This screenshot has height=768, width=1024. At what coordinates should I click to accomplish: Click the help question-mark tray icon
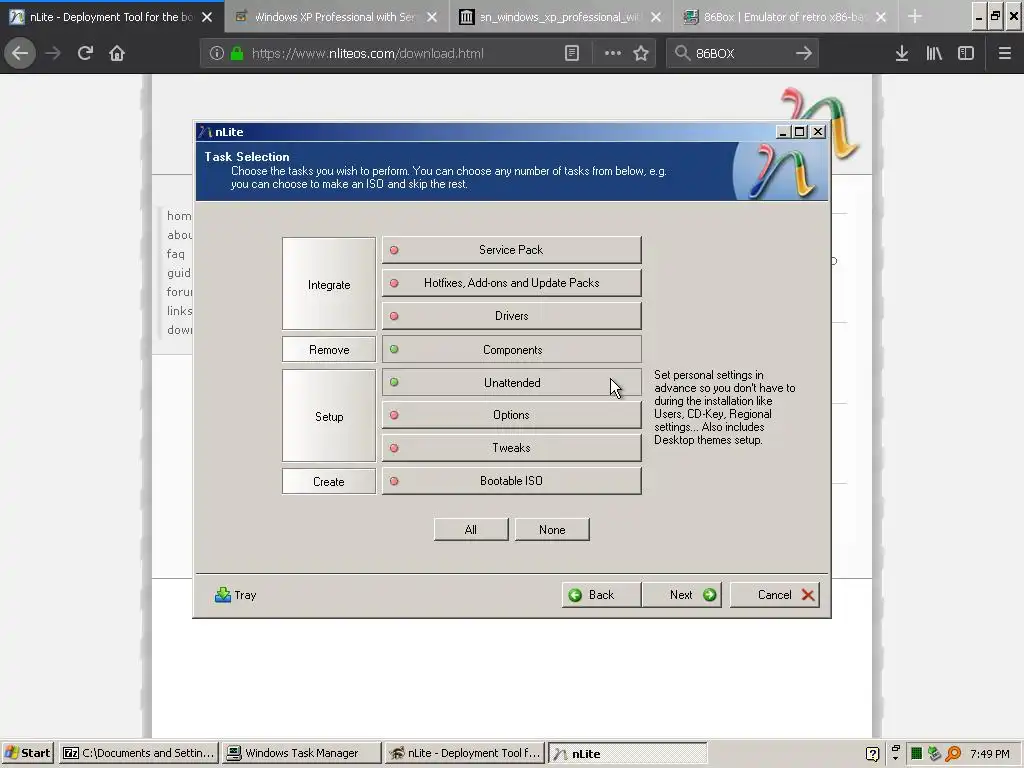point(872,754)
